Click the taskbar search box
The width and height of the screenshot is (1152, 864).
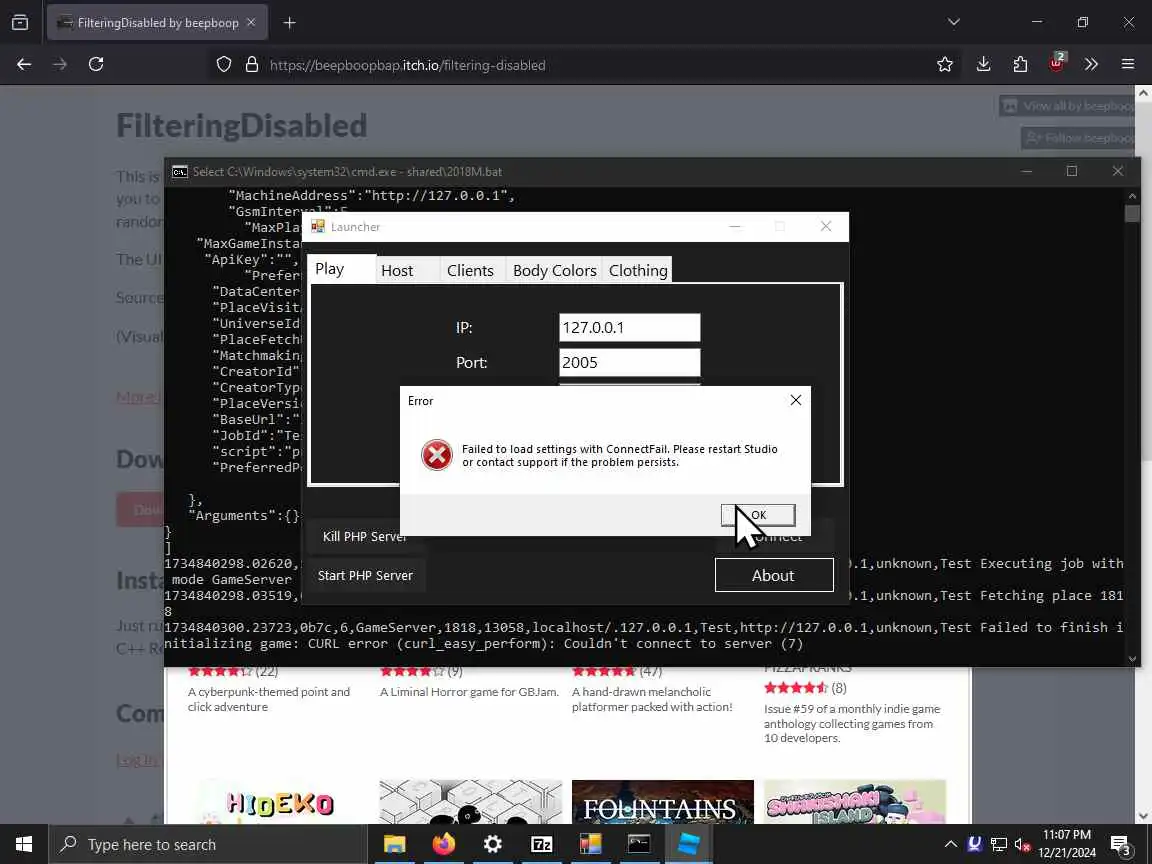[x=208, y=844]
